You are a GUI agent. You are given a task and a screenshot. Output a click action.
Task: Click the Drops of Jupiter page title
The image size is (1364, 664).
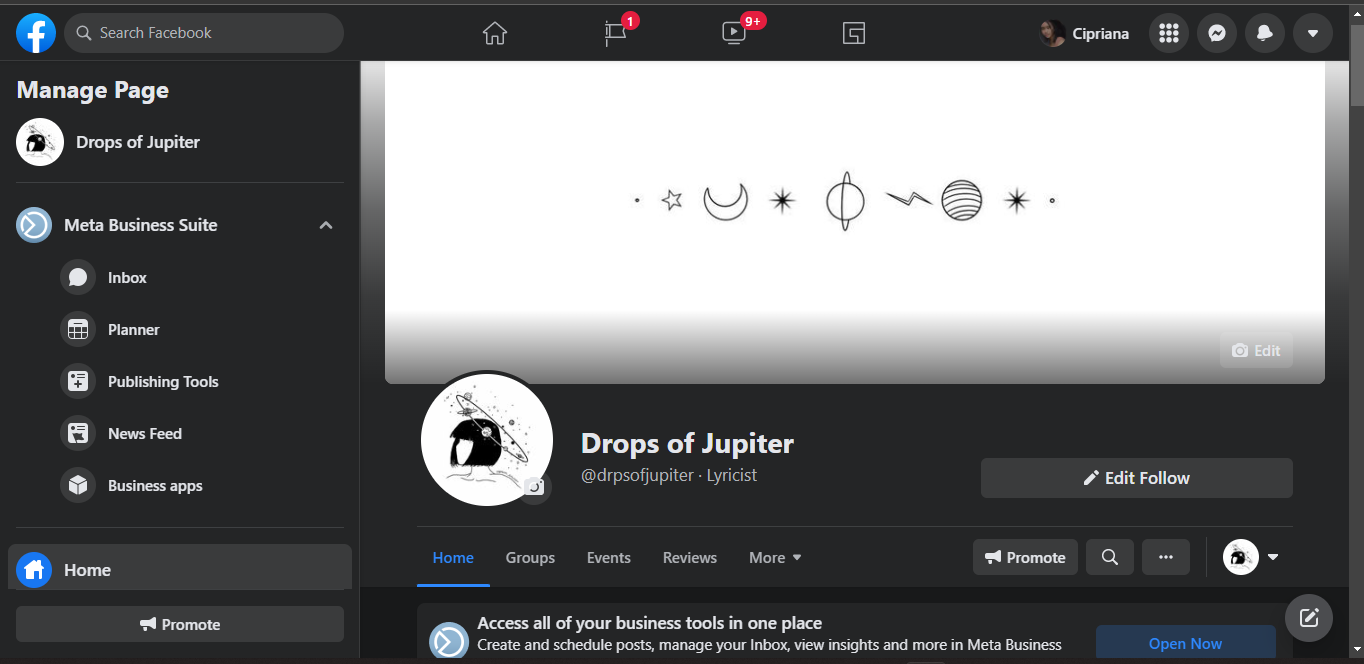click(687, 443)
